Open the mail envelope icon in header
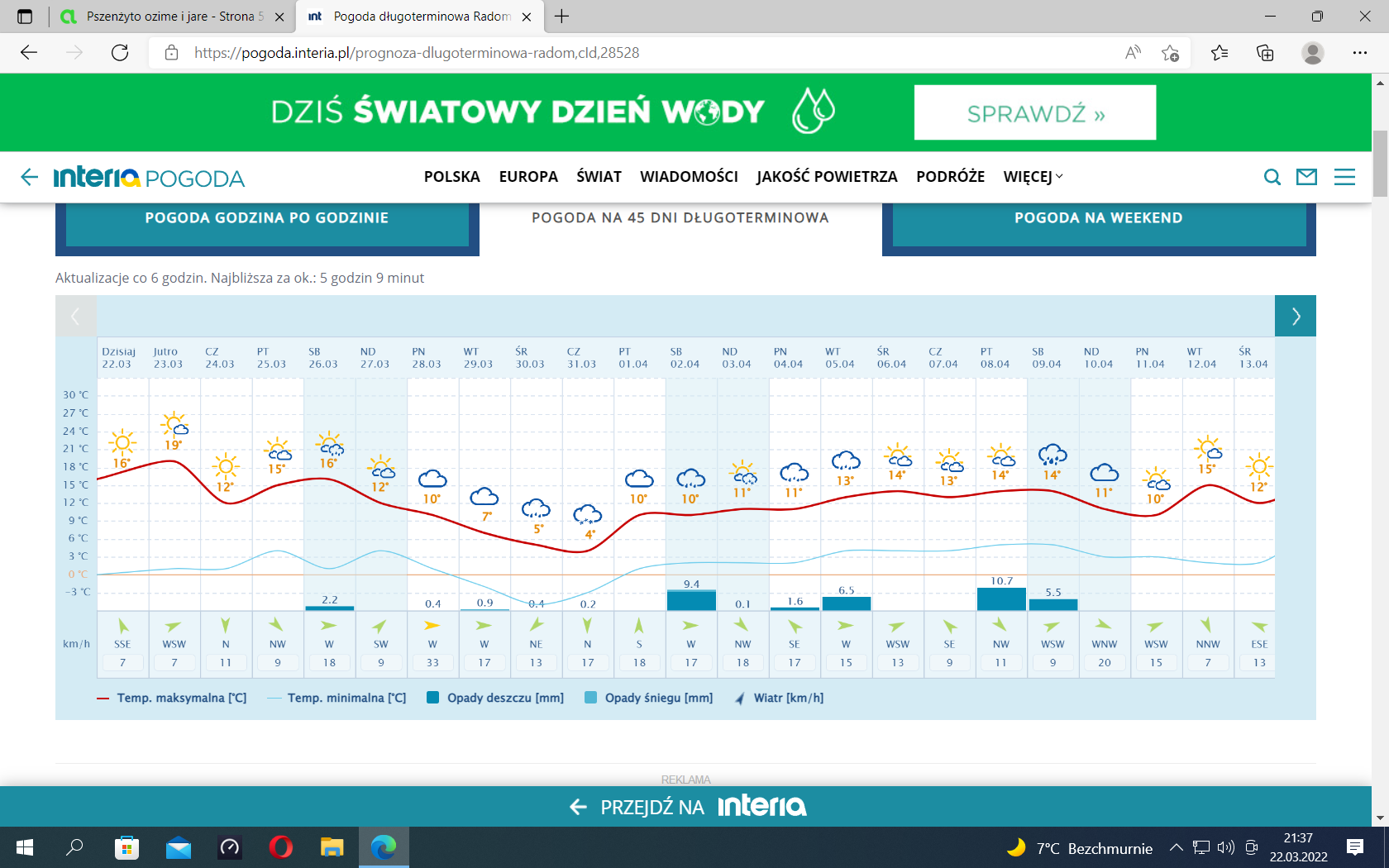 point(1306,177)
